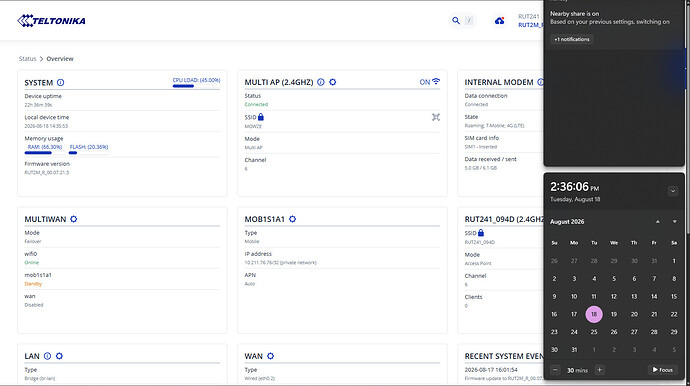Click the search shortcut slash key
Screen dimensions: 690x386
[x=469, y=20]
